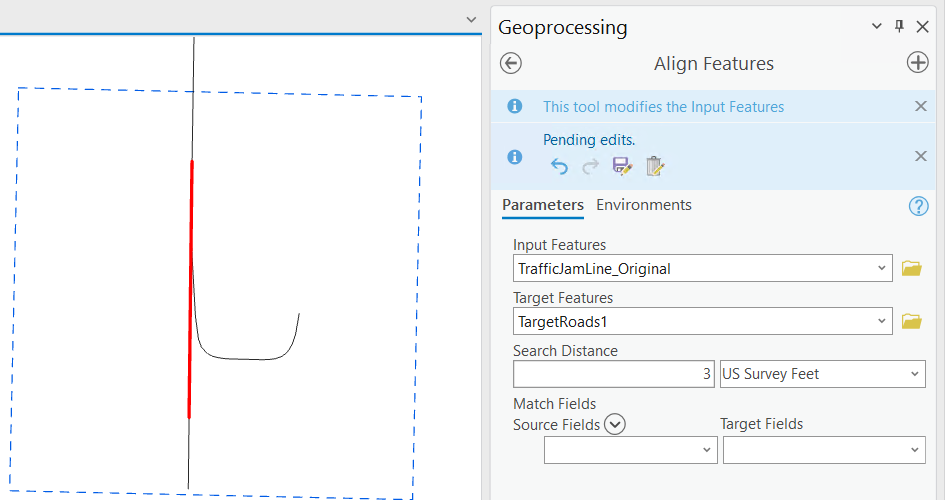The width and height of the screenshot is (945, 500).
Task: Open the Geoprocessing pane options menu
Action: (877, 27)
